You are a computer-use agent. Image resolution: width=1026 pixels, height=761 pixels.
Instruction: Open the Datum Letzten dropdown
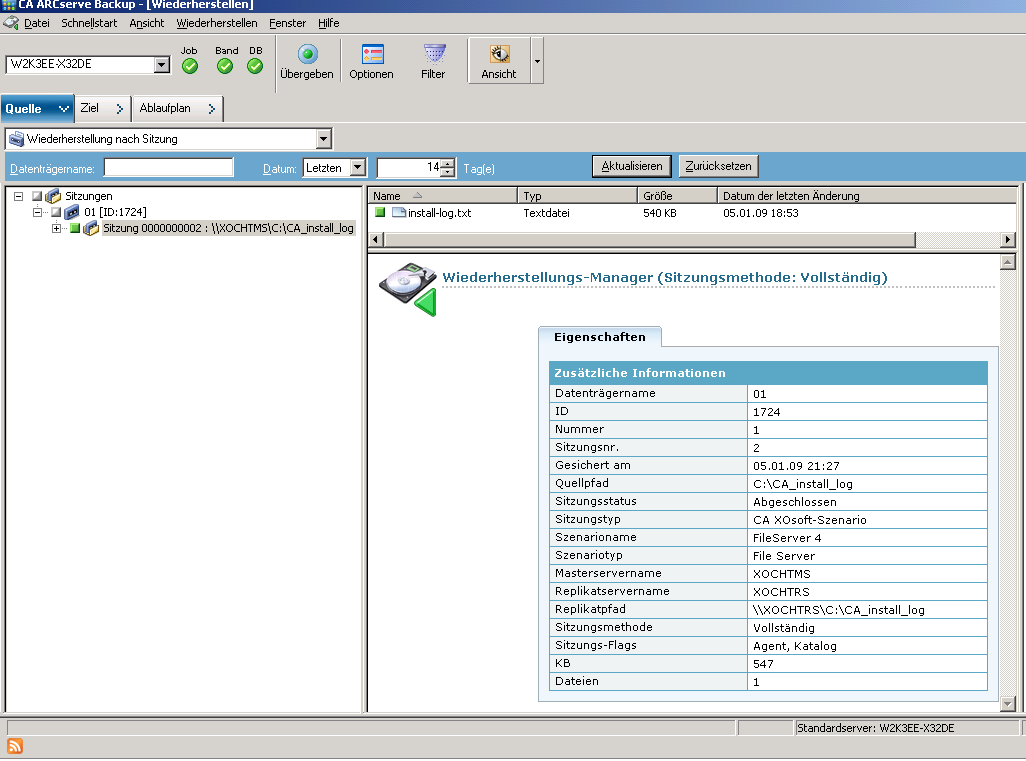[x=358, y=168]
